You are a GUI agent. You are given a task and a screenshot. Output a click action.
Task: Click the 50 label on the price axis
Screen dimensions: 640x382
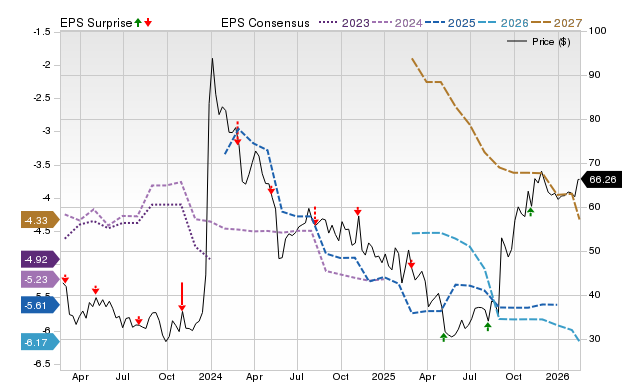point(595,251)
